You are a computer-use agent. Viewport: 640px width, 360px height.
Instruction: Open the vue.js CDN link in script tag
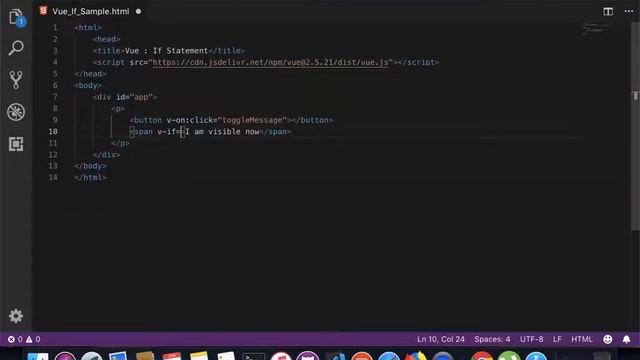(270, 62)
